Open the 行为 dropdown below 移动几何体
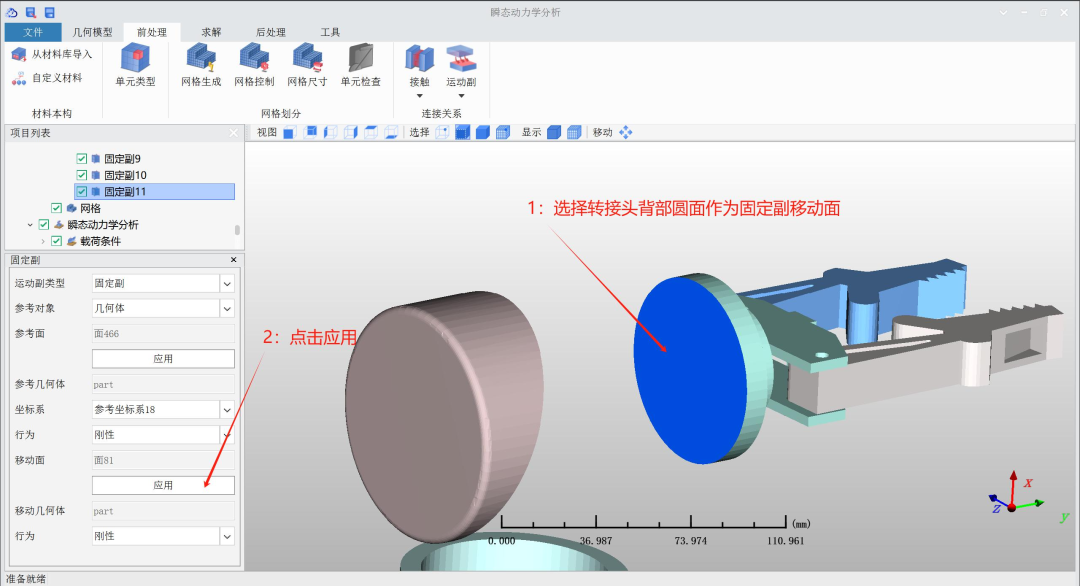Screen dimensions: 1080x586 [x=227, y=536]
